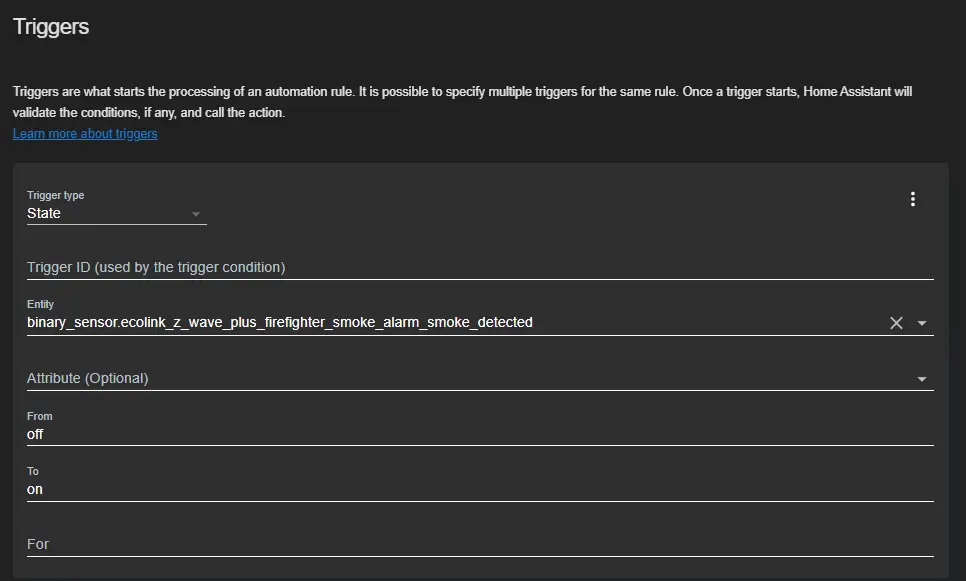Screen dimensions: 966x581
Task: Expand the Entity picker dropdown arrow
Action: [922, 323]
